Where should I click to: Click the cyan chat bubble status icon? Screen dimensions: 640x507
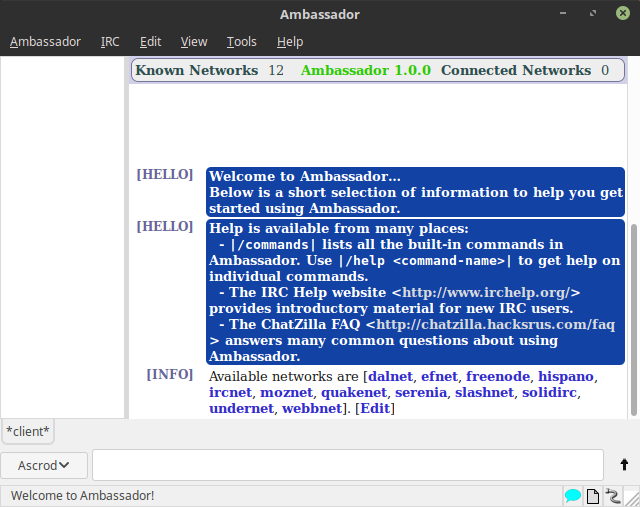[x=573, y=496]
